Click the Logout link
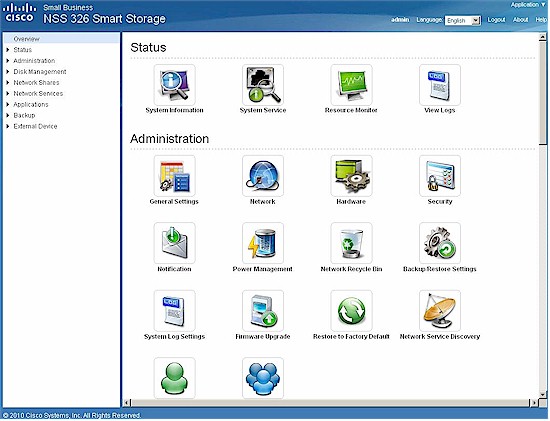 tap(496, 20)
